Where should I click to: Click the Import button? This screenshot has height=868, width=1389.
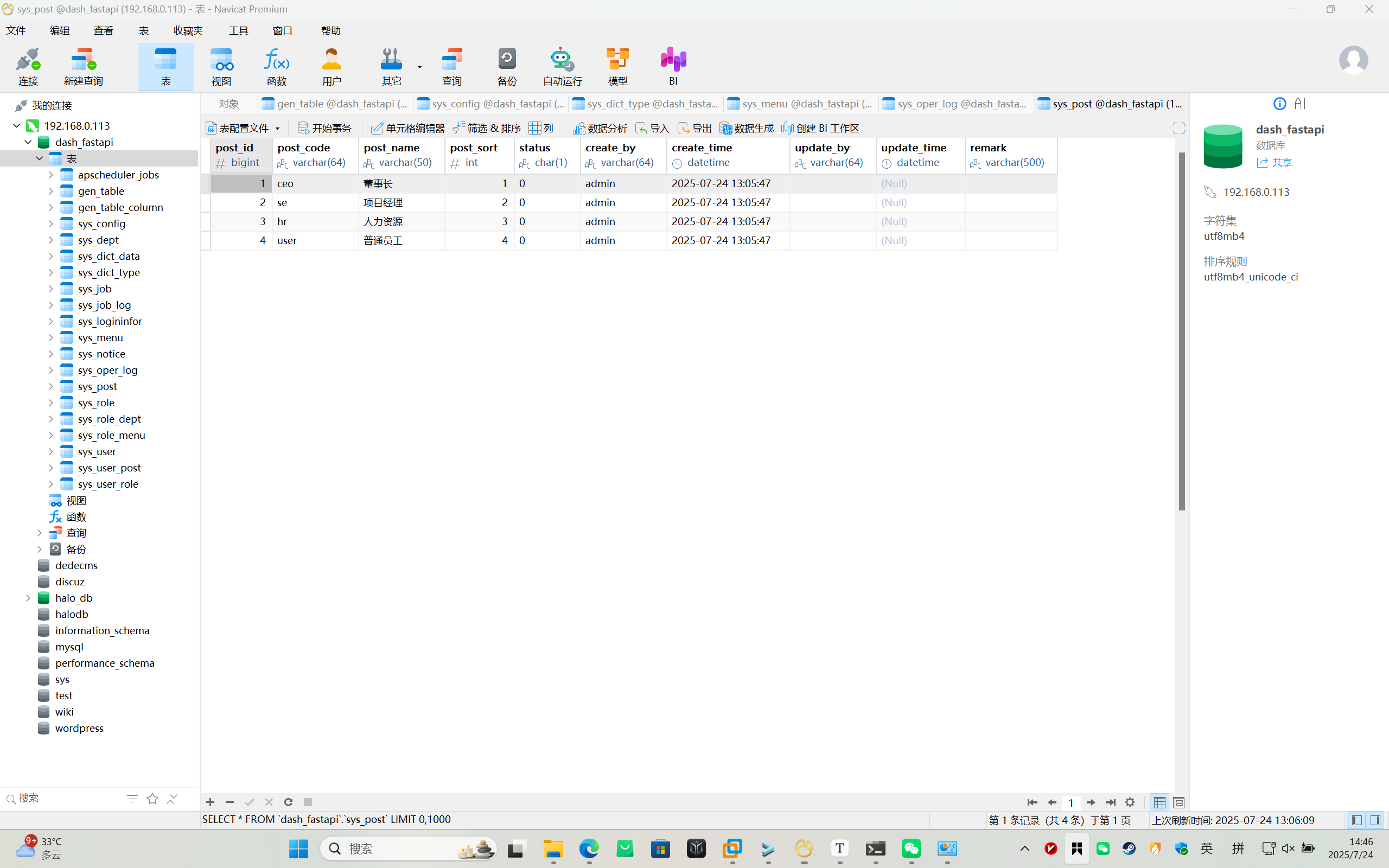(652, 128)
